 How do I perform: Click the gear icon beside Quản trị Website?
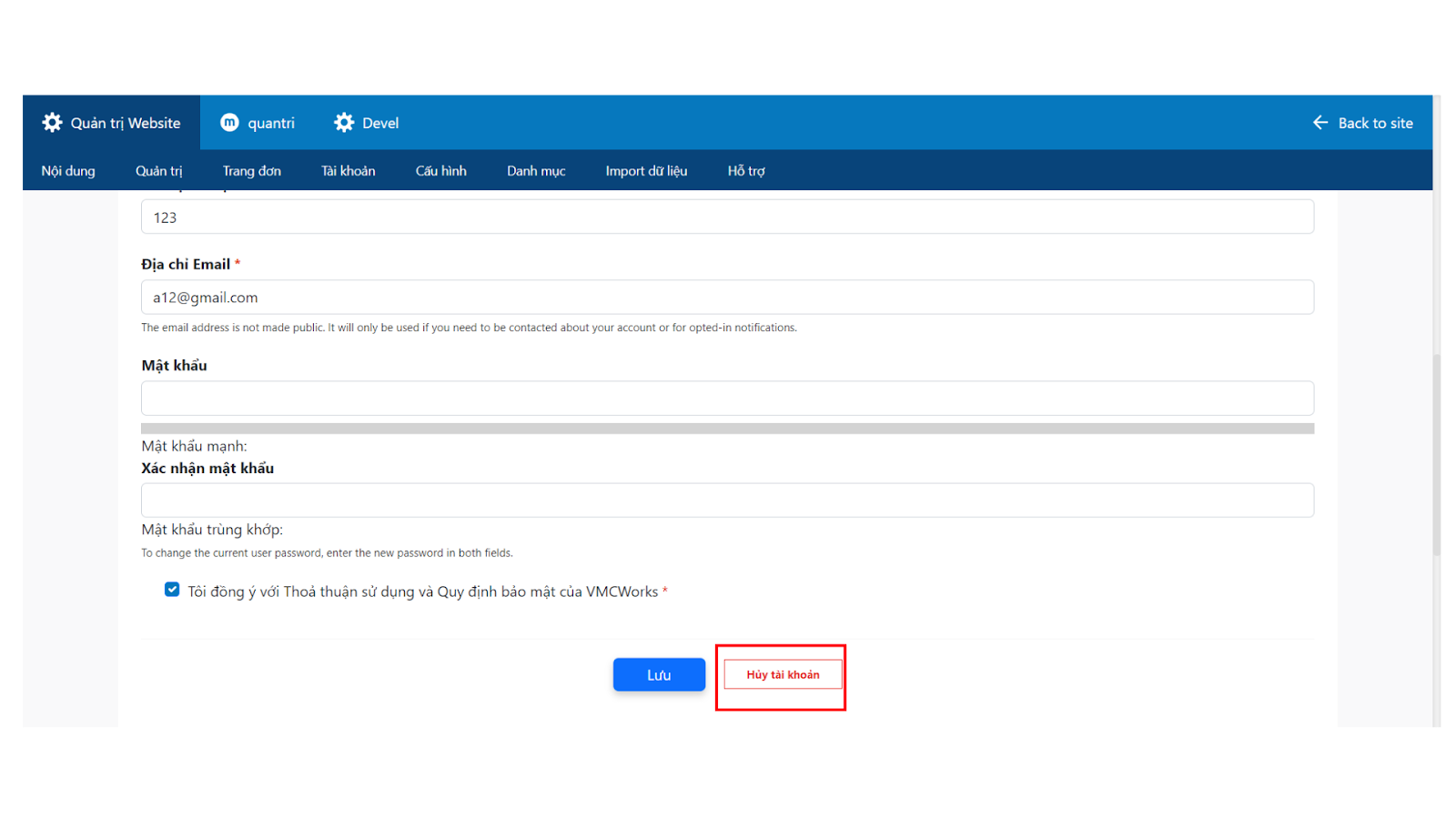(x=53, y=123)
